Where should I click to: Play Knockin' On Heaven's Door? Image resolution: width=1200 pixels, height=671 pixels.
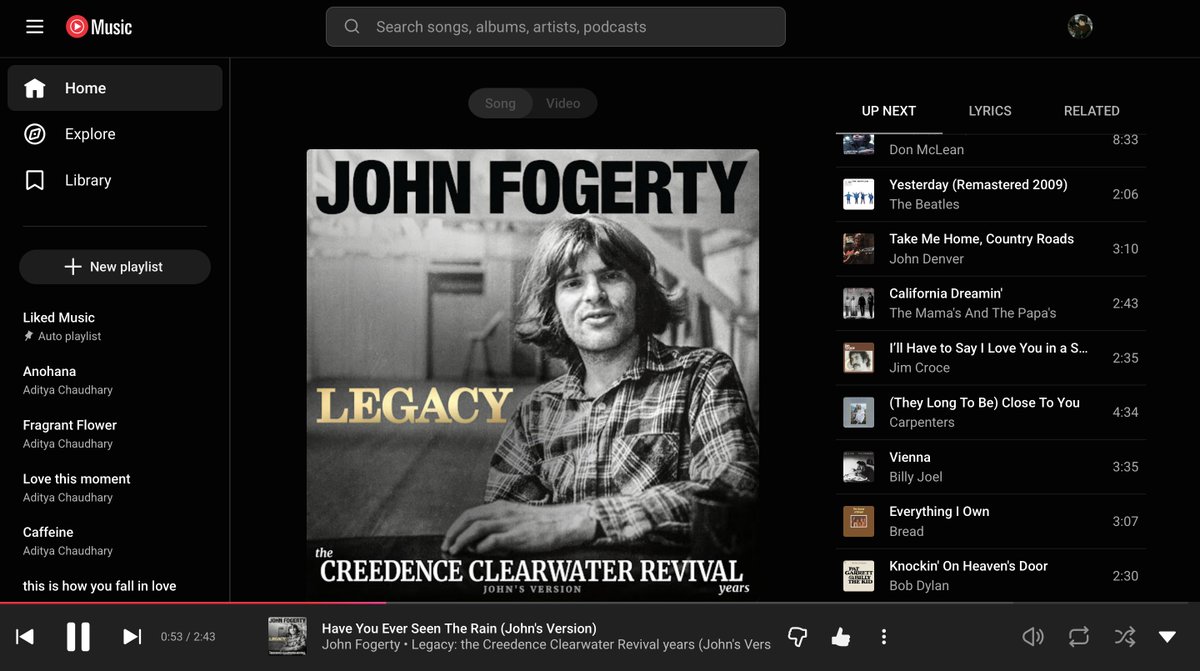(x=991, y=576)
